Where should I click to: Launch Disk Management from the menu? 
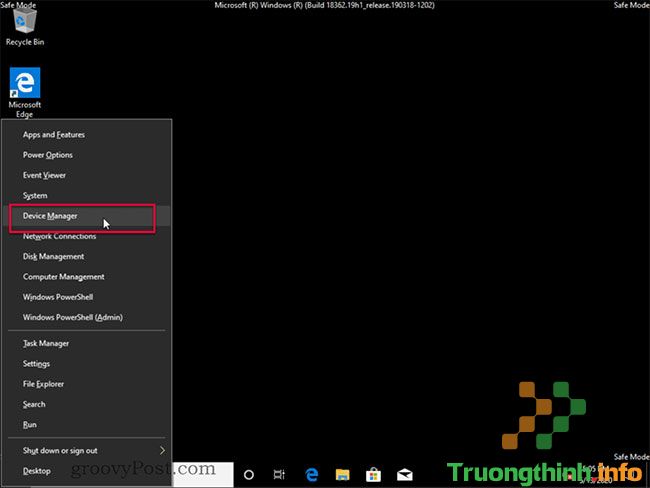[x=87, y=257]
